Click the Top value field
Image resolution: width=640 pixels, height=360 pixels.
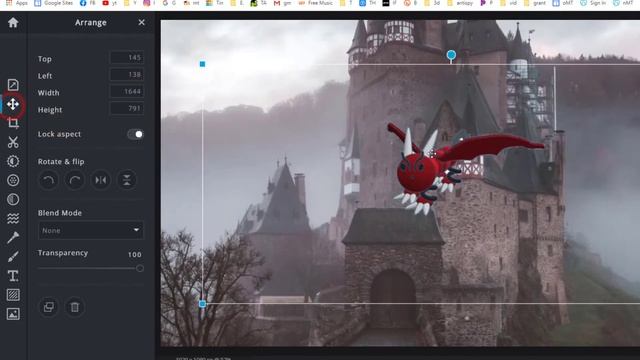coord(127,58)
